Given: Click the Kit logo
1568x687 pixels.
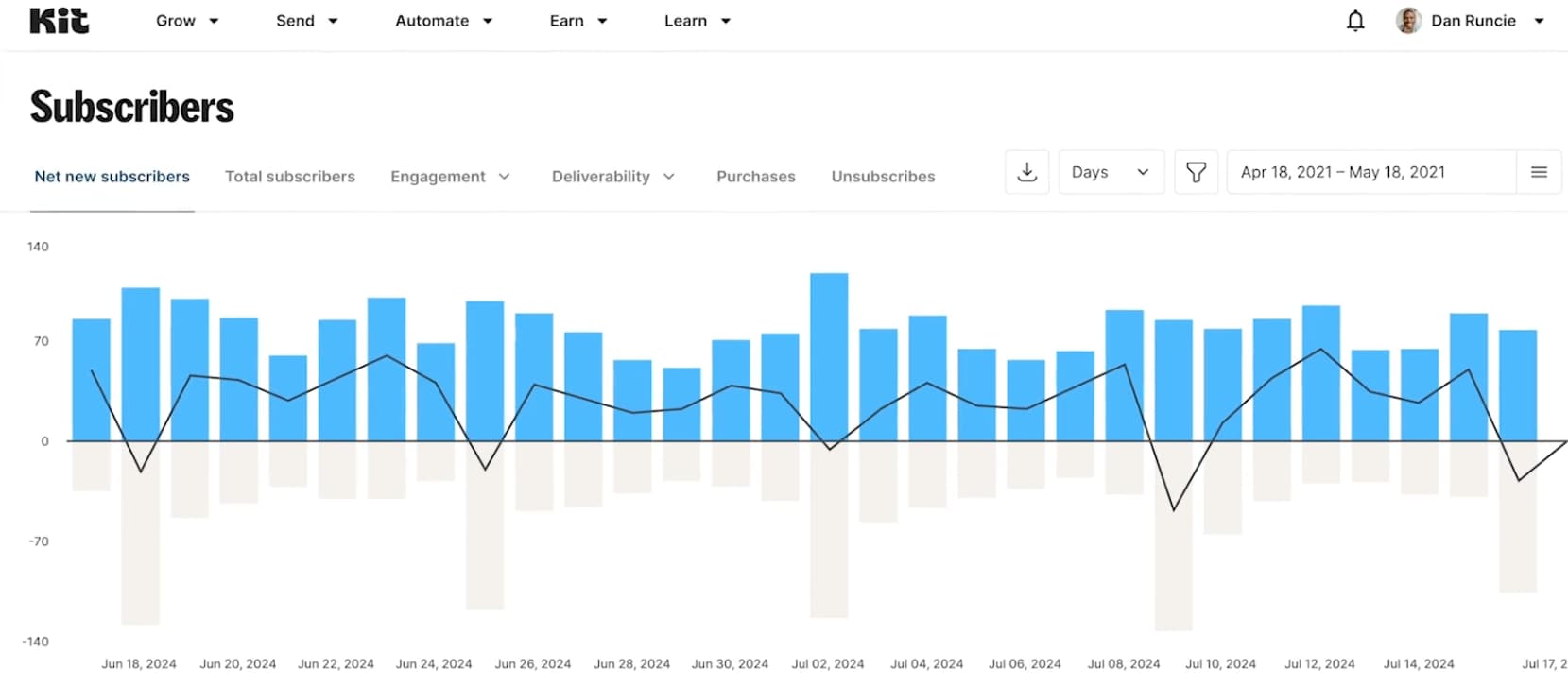Looking at the screenshot, I should pos(60,21).
